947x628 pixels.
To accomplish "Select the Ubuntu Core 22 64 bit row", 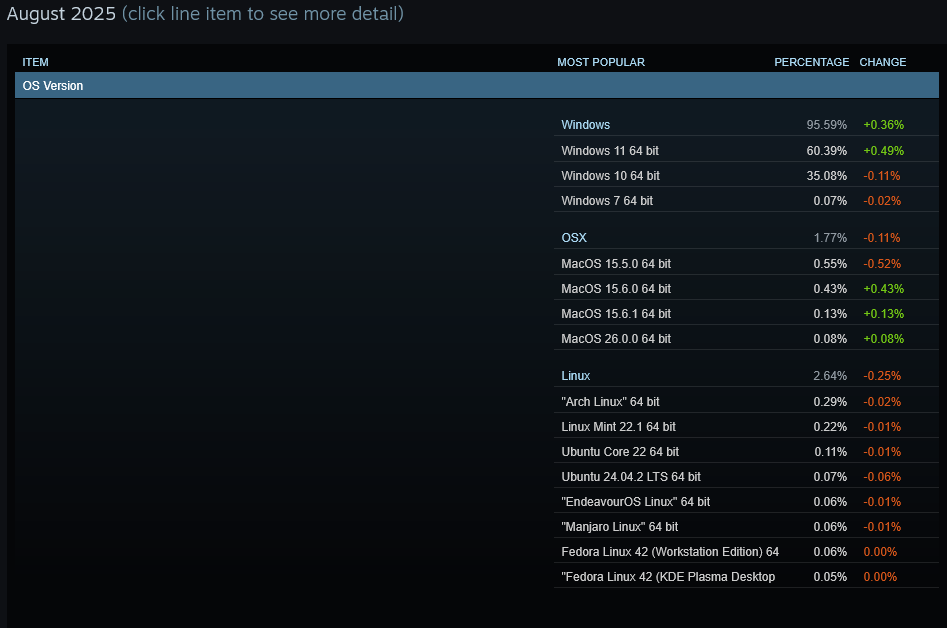I will (x=746, y=452).
